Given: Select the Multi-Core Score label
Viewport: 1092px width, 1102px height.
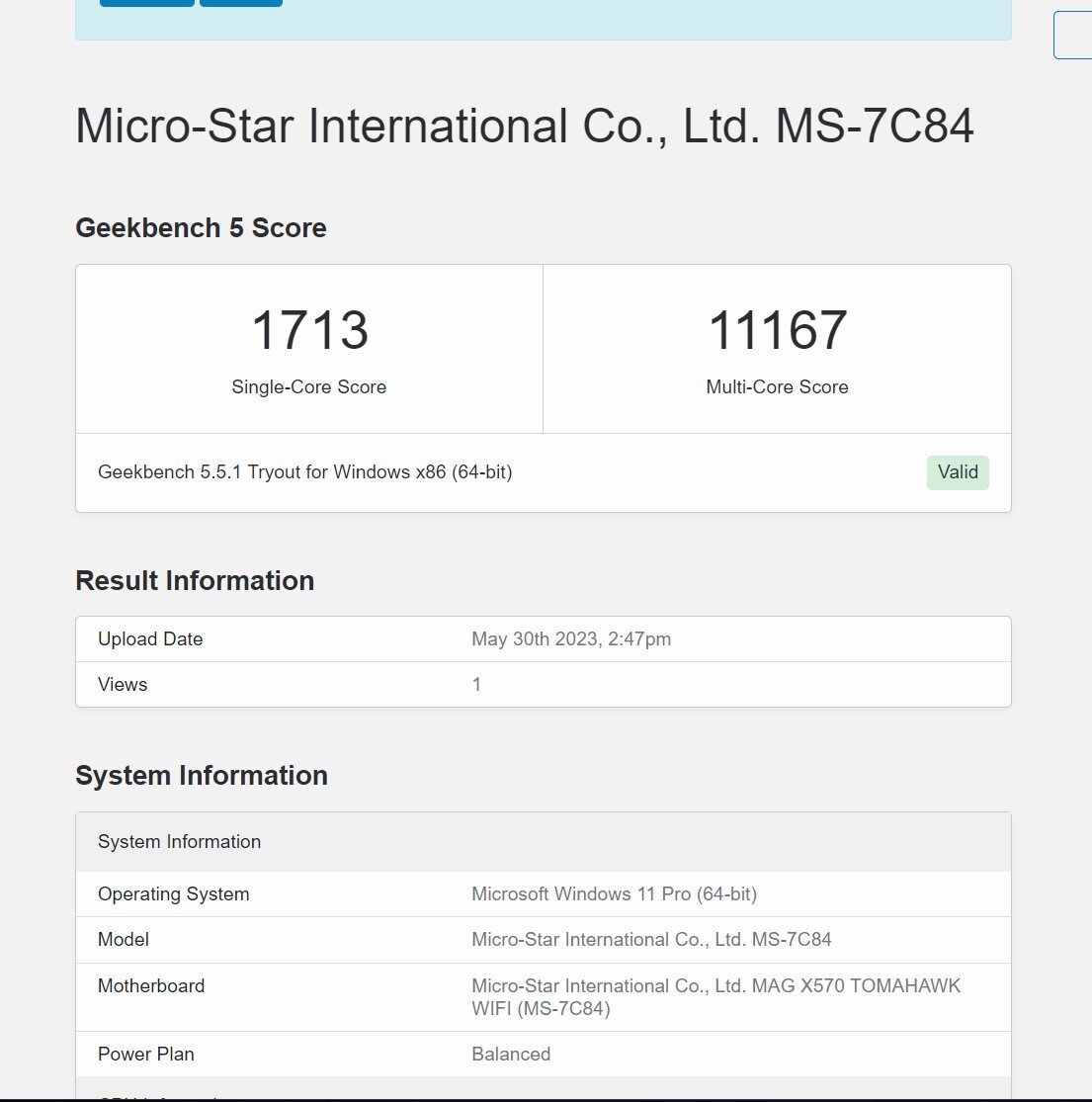Looking at the screenshot, I should tap(777, 386).
